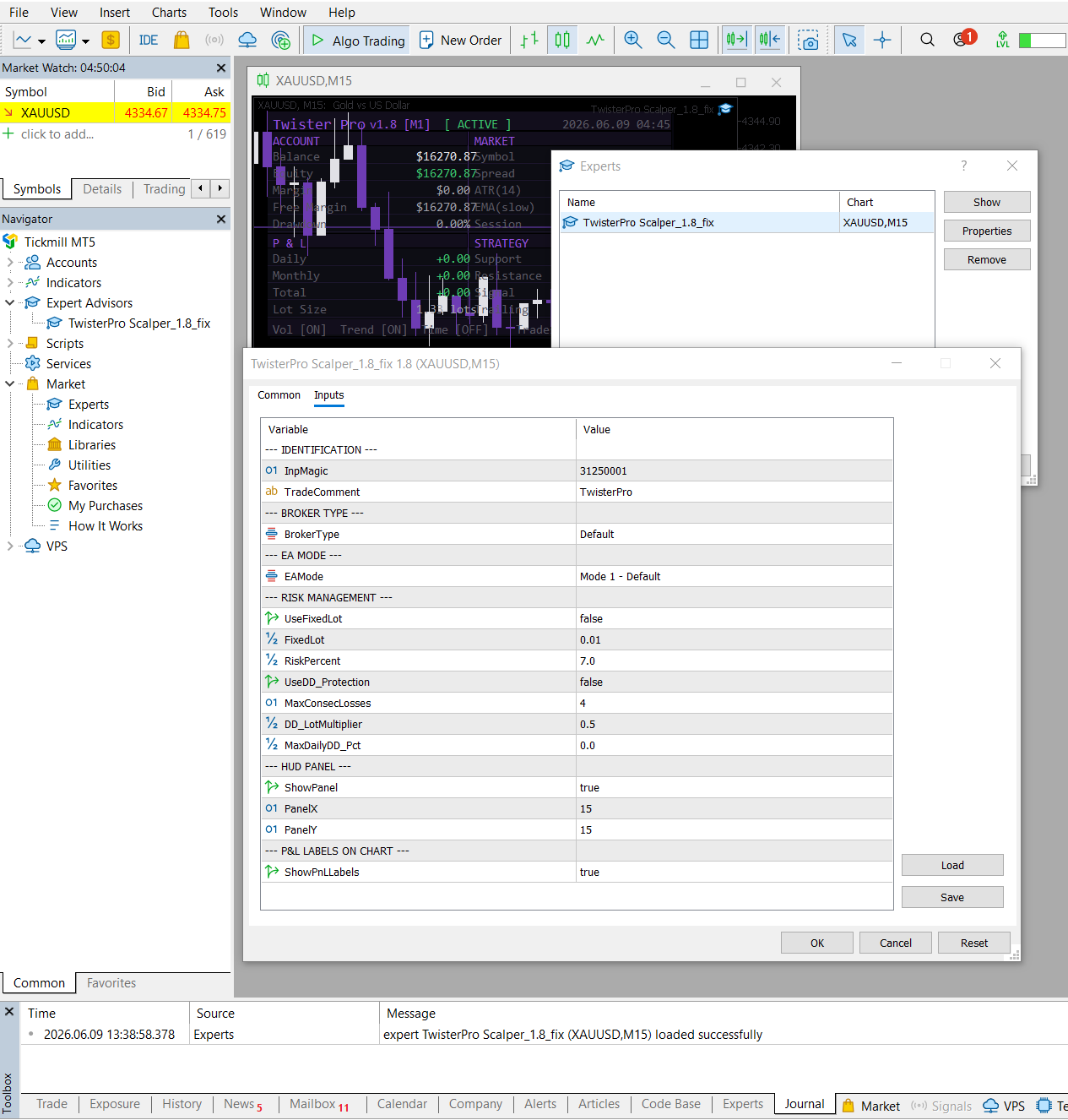Viewport: 1068px width, 1120px height.
Task: Click the New Order button
Action: (461, 40)
